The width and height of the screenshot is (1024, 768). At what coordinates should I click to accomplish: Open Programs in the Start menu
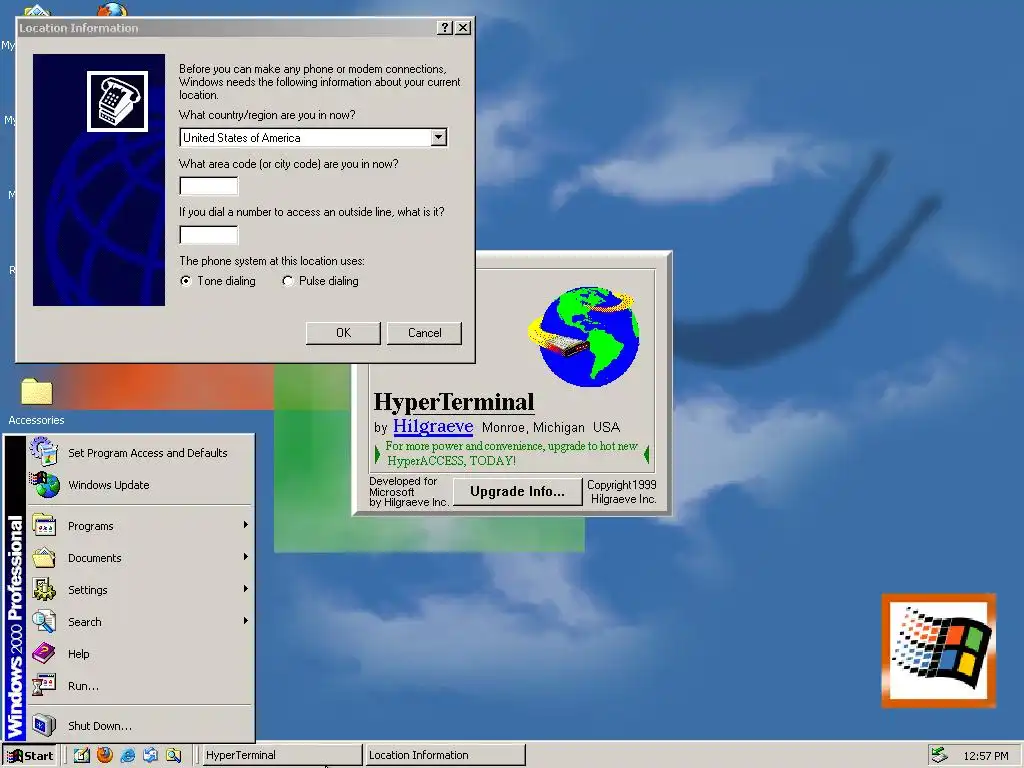pyautogui.click(x=140, y=526)
